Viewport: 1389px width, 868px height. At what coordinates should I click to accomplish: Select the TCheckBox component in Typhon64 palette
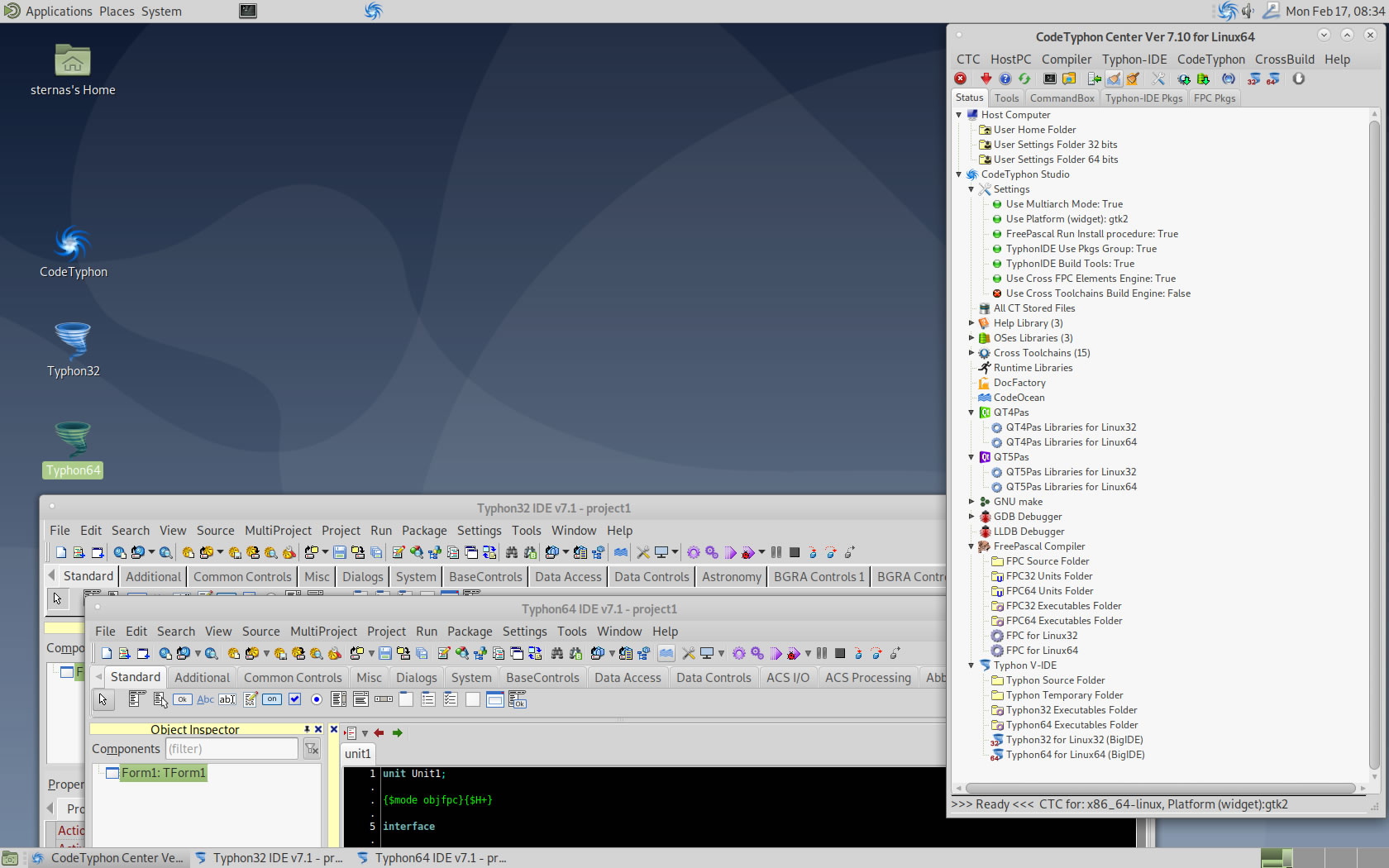click(x=294, y=699)
